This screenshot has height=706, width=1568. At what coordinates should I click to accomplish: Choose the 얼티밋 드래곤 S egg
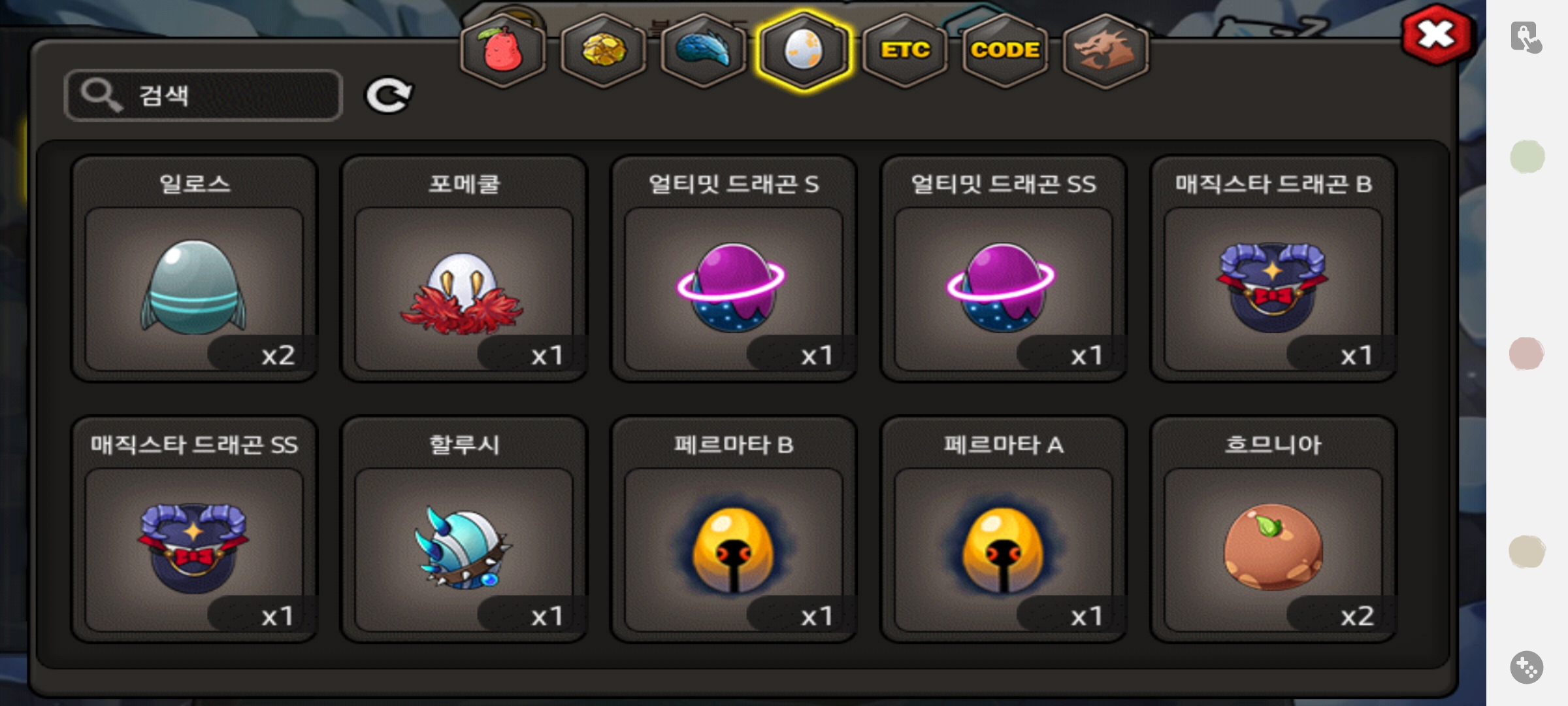tap(734, 269)
